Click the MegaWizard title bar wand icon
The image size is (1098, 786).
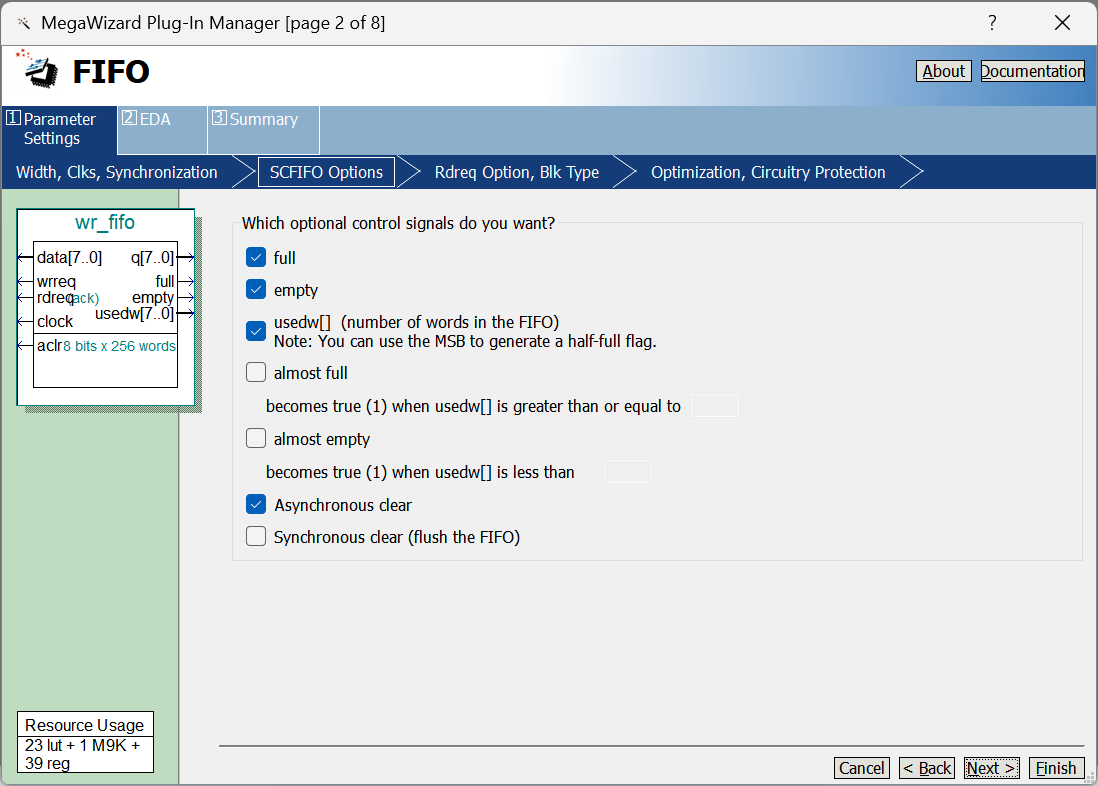click(24, 23)
